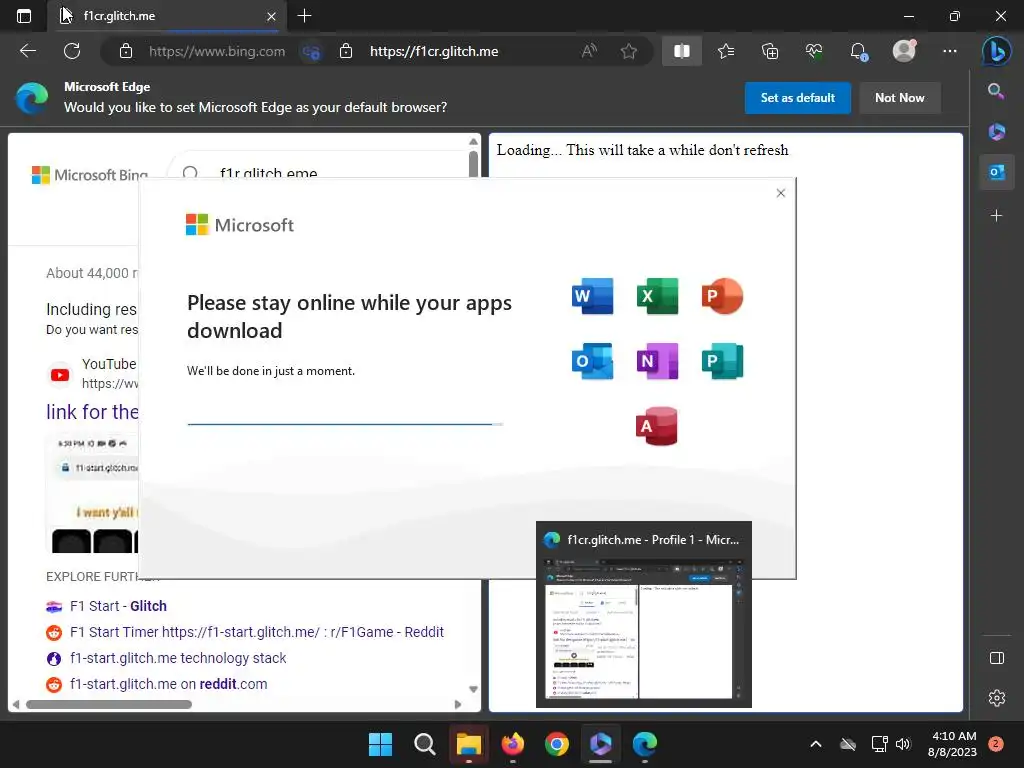Click the Publisher app icon

[722, 360]
